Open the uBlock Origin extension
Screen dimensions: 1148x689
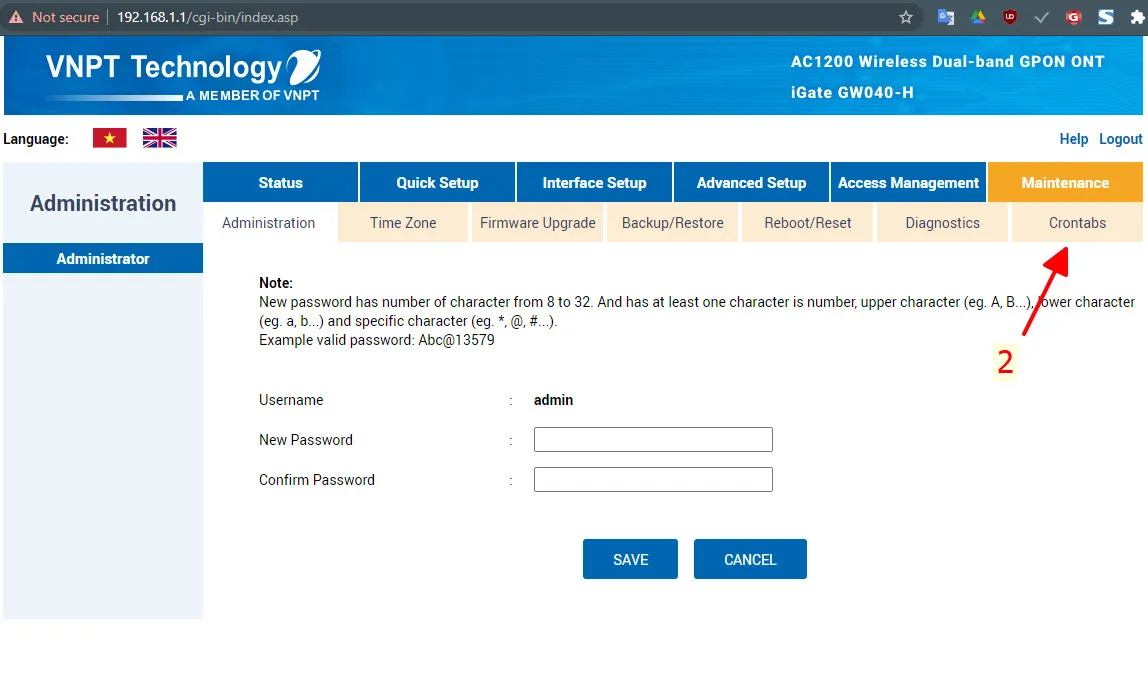pos(1010,17)
